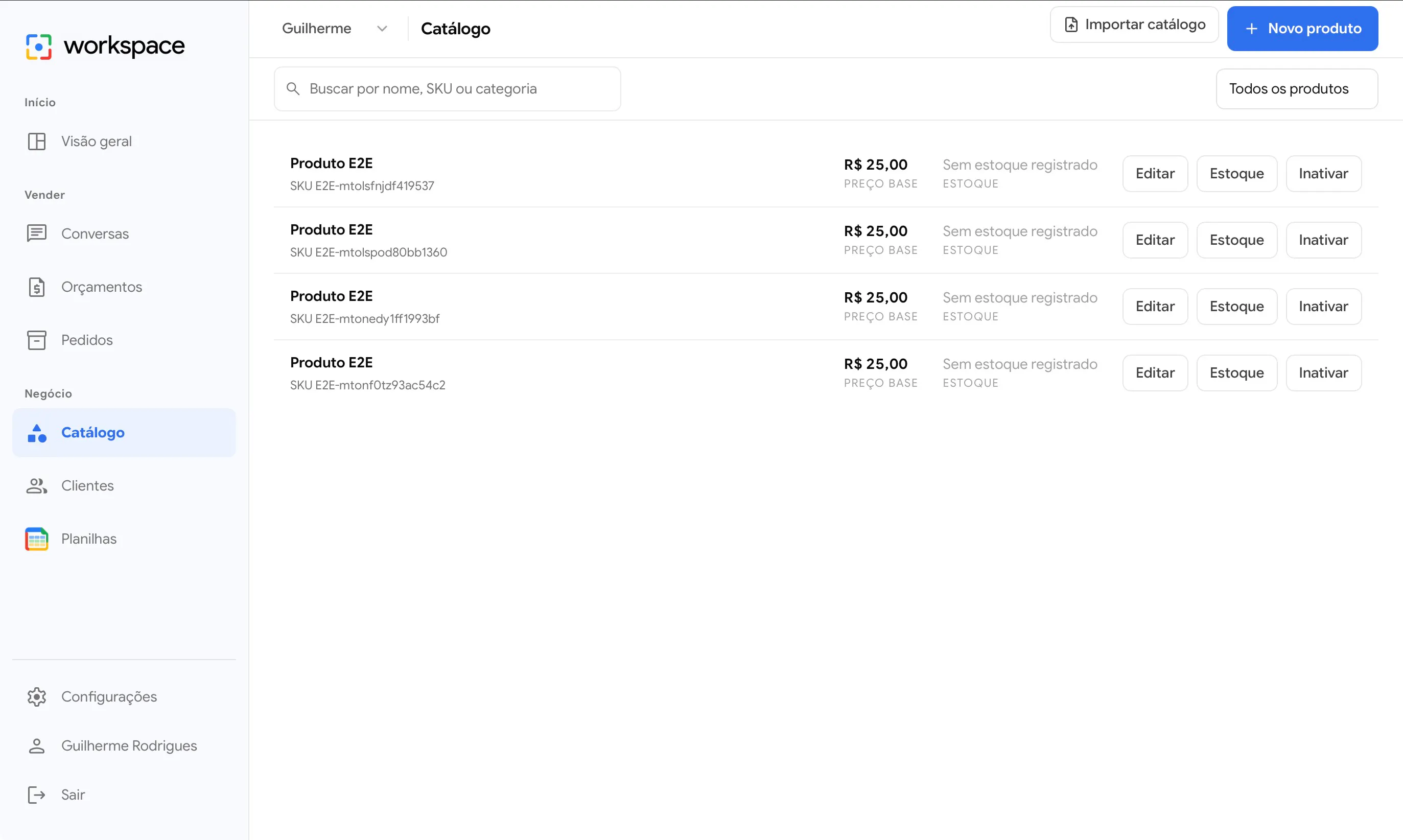
Task: Create a Novo produto
Action: click(x=1302, y=29)
